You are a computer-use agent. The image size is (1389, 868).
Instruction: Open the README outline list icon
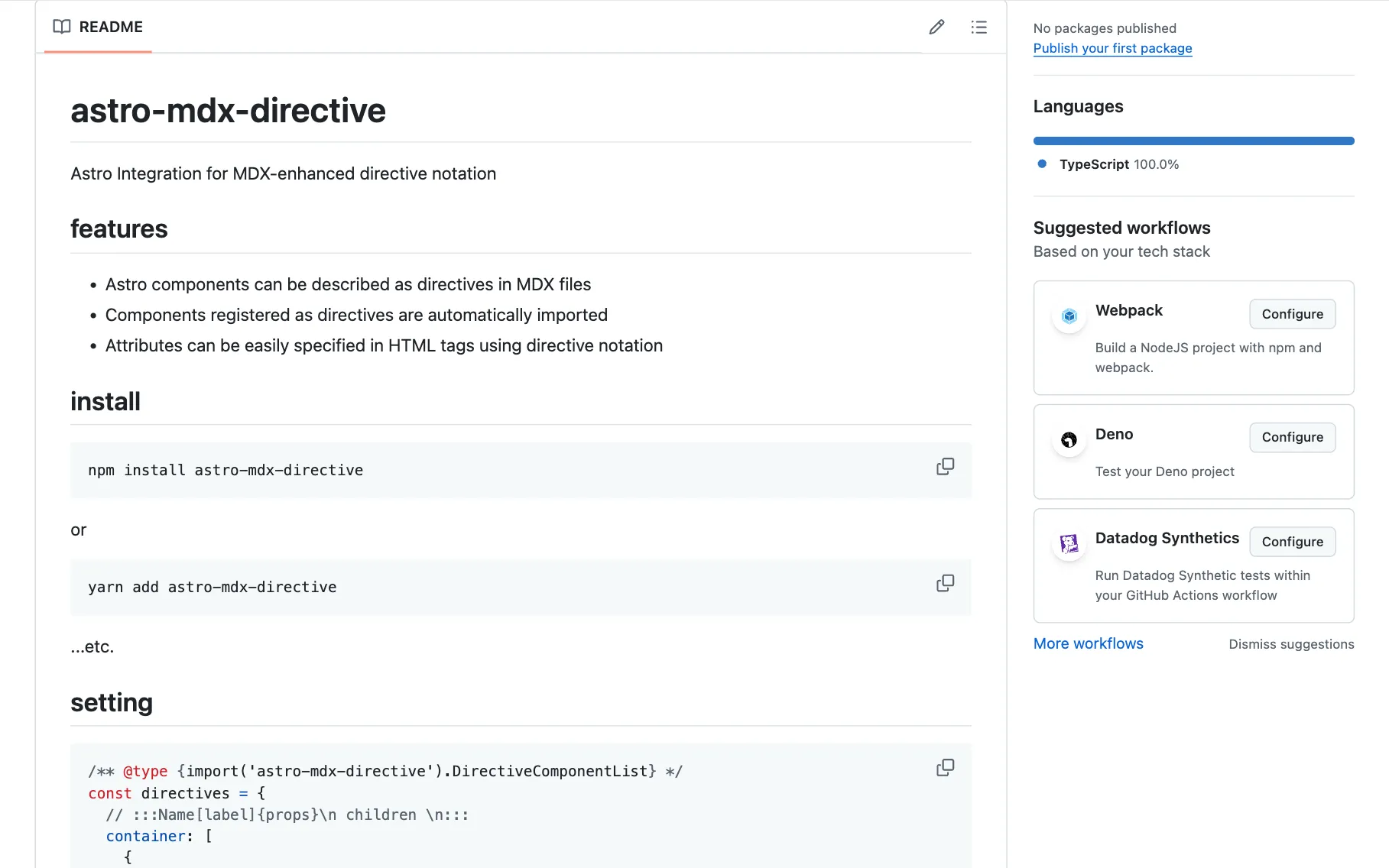[978, 28]
